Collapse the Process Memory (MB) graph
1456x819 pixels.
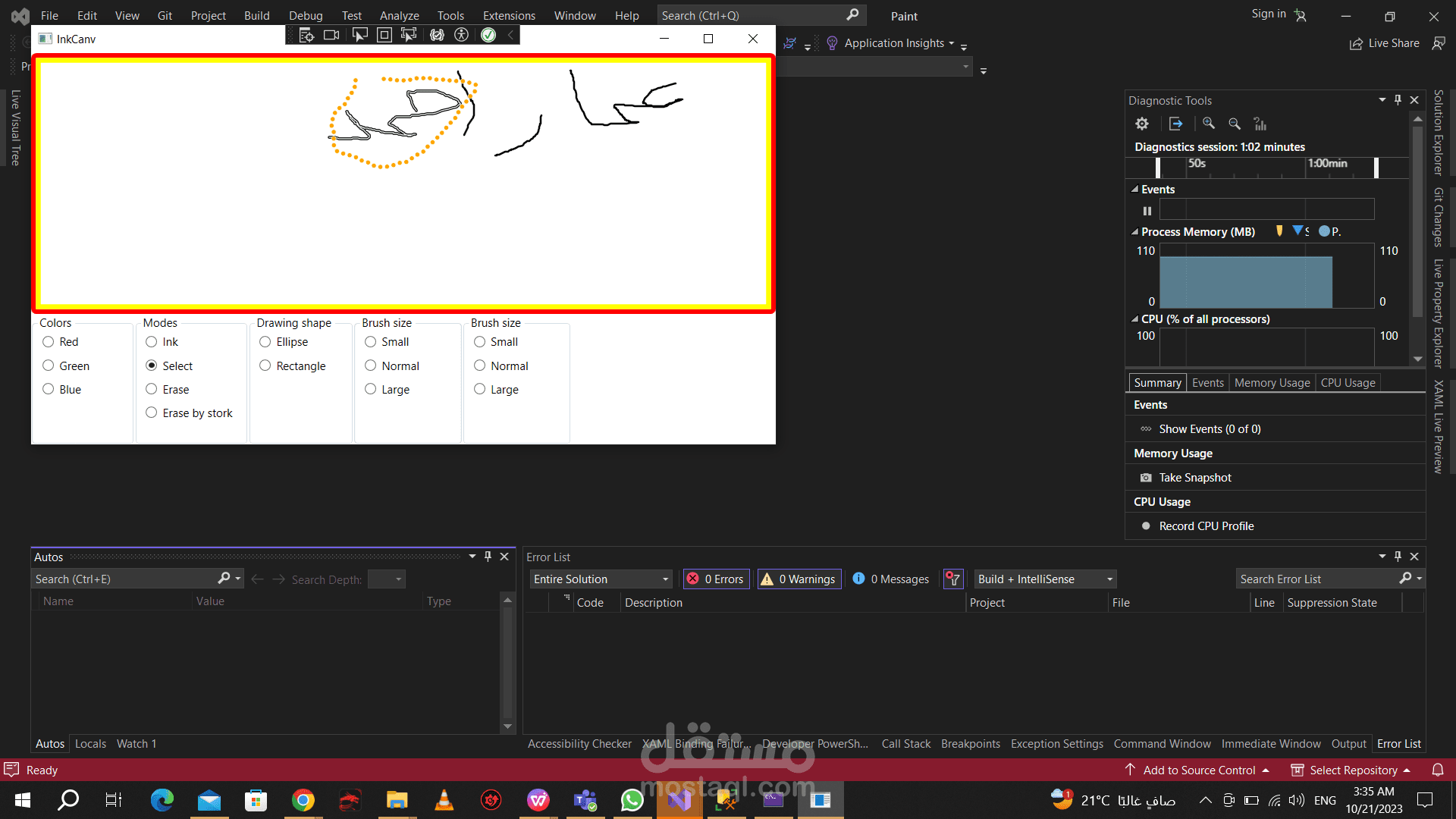(x=1135, y=232)
